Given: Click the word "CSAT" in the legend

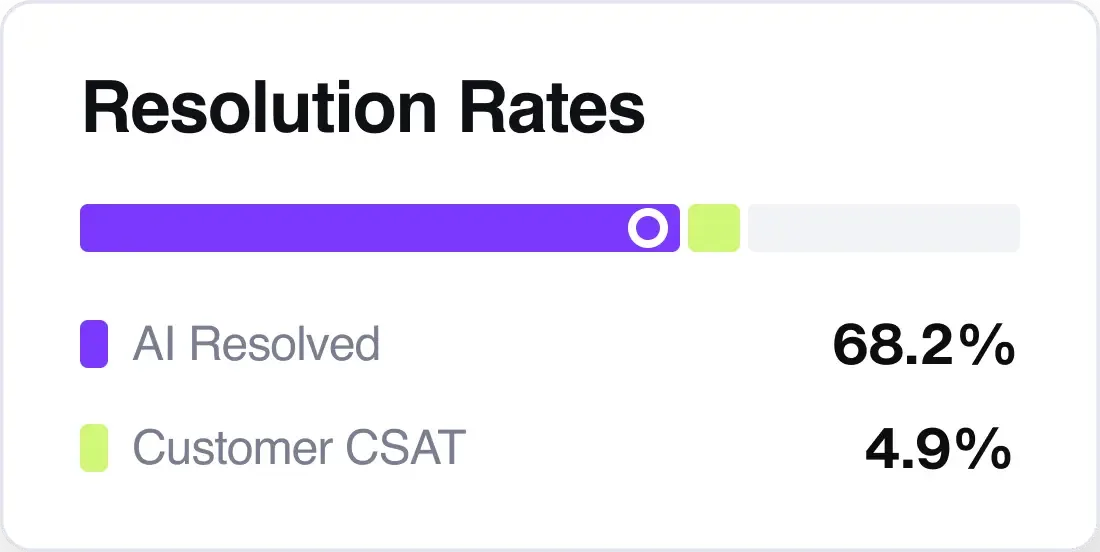Looking at the screenshot, I should pos(404,448).
